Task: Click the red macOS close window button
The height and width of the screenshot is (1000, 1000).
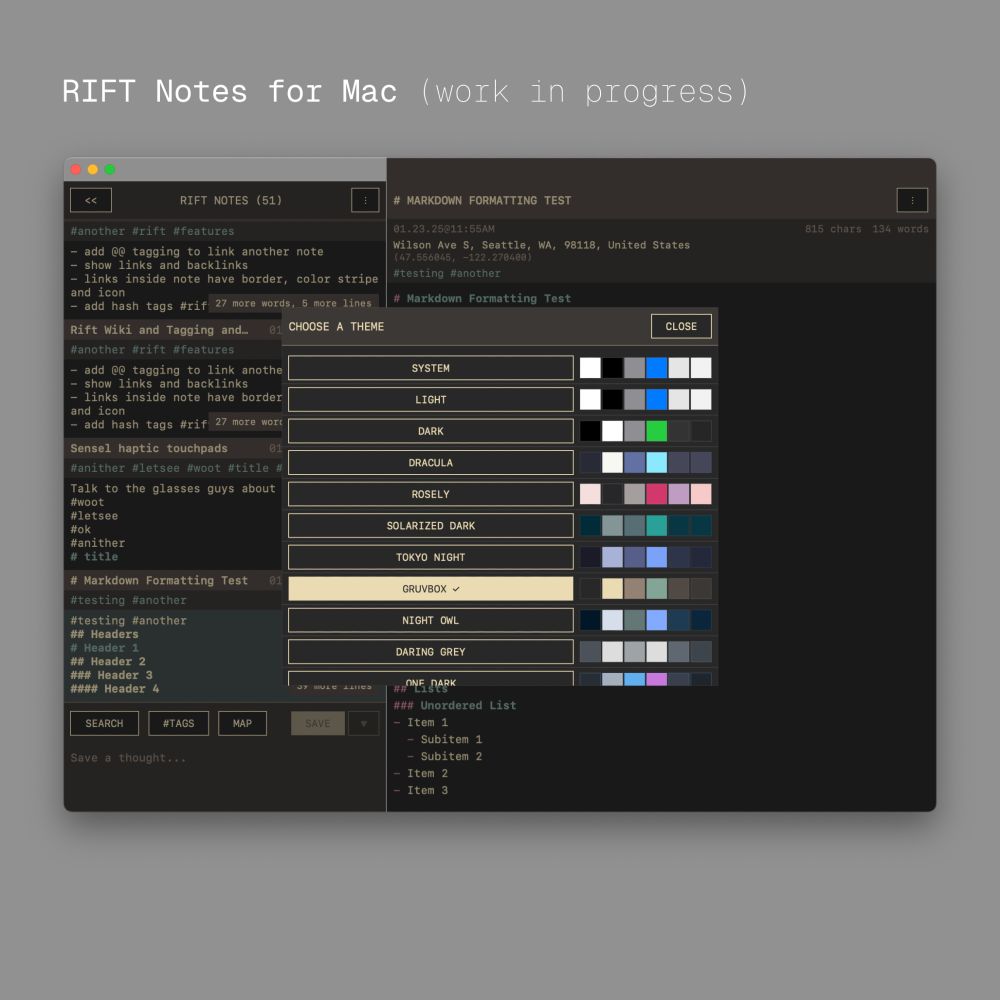Action: (76, 169)
